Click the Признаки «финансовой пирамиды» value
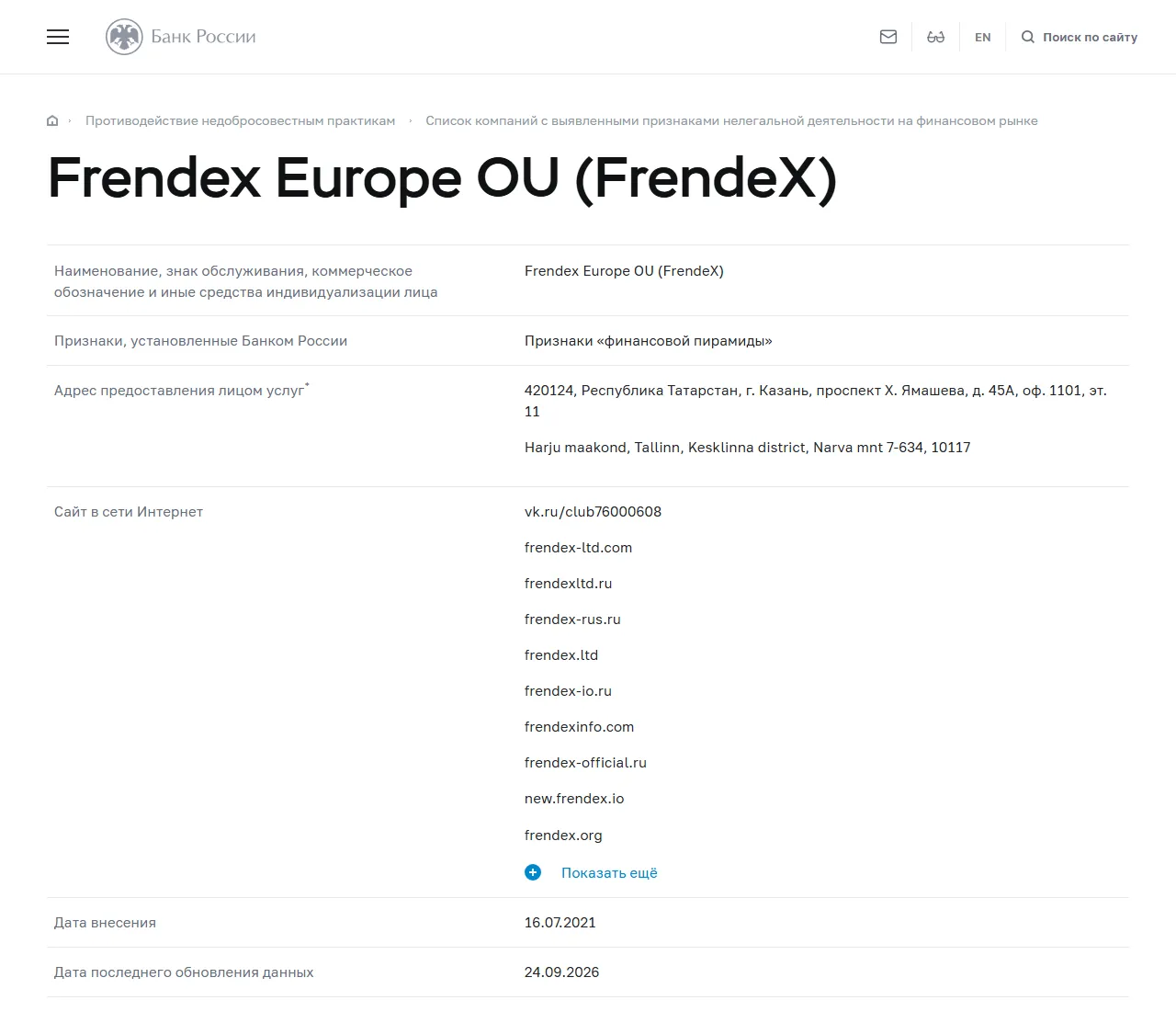The width and height of the screenshot is (1176, 1023). (x=649, y=341)
